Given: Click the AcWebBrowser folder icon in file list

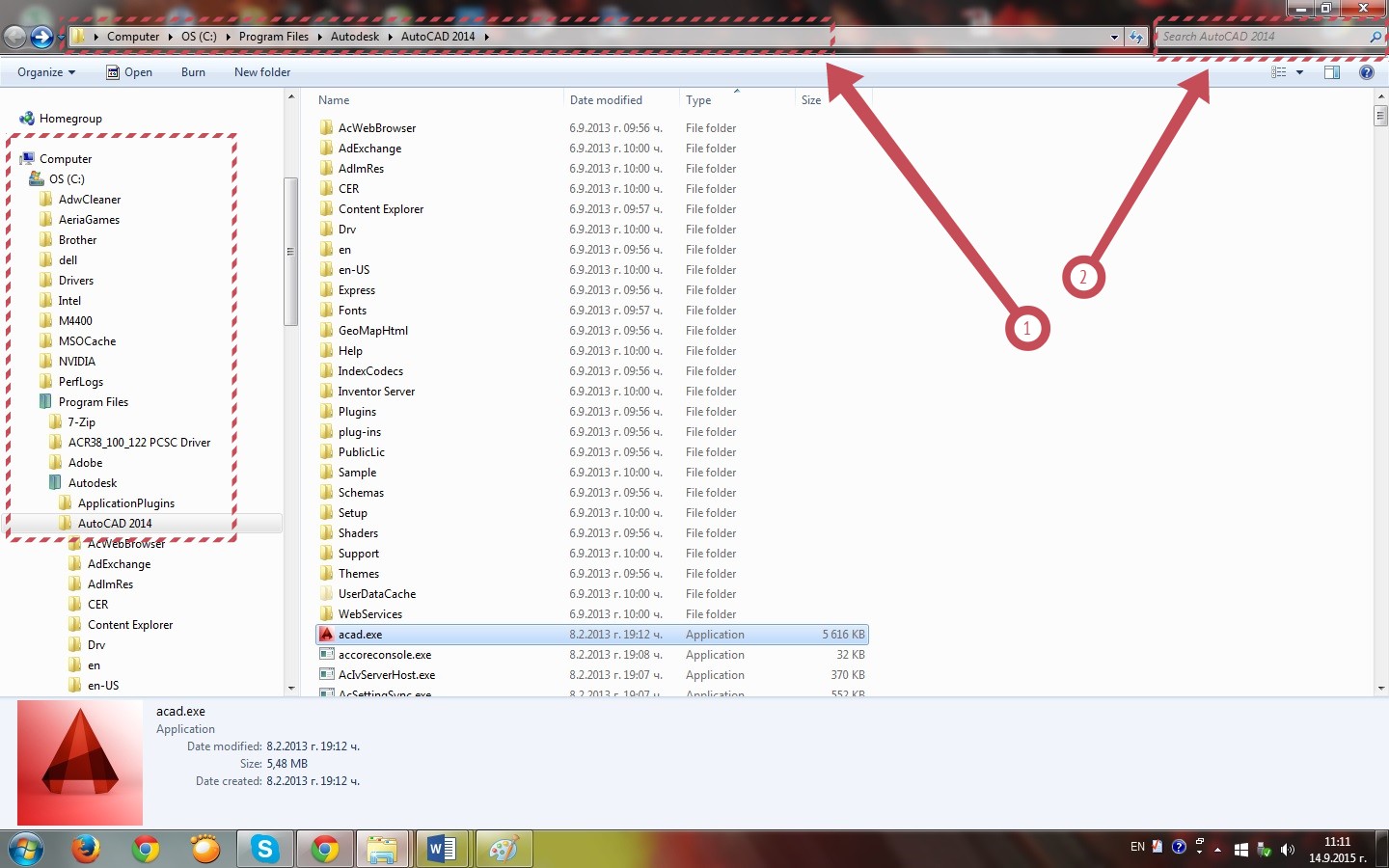Looking at the screenshot, I should (327, 128).
